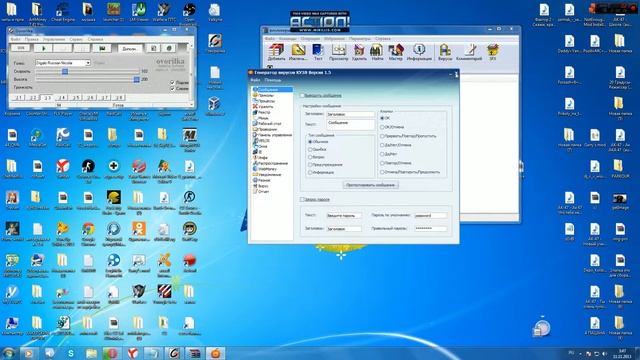640x360 pixels.
Task: Select Сообщение in the generator sidebar
Action: [272, 89]
